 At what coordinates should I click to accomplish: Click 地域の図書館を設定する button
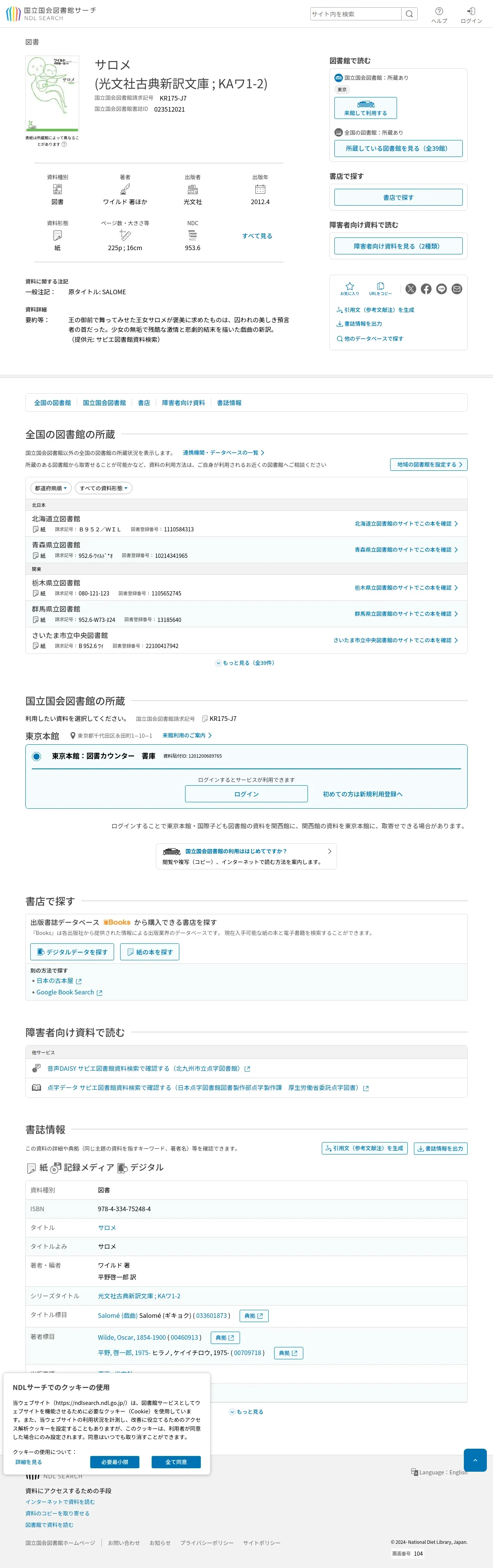(429, 465)
